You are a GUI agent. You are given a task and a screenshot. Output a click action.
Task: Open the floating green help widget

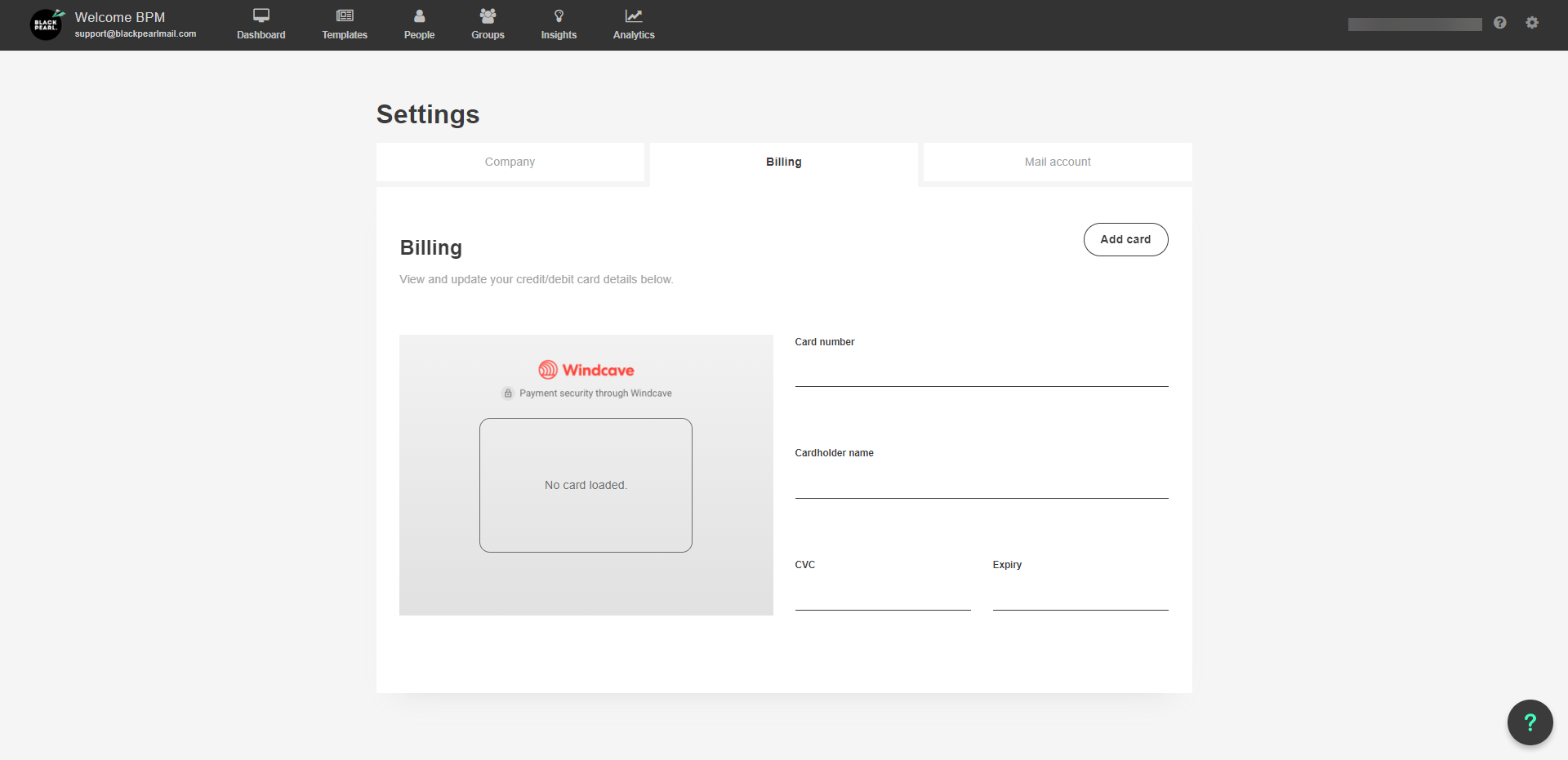click(1530, 722)
